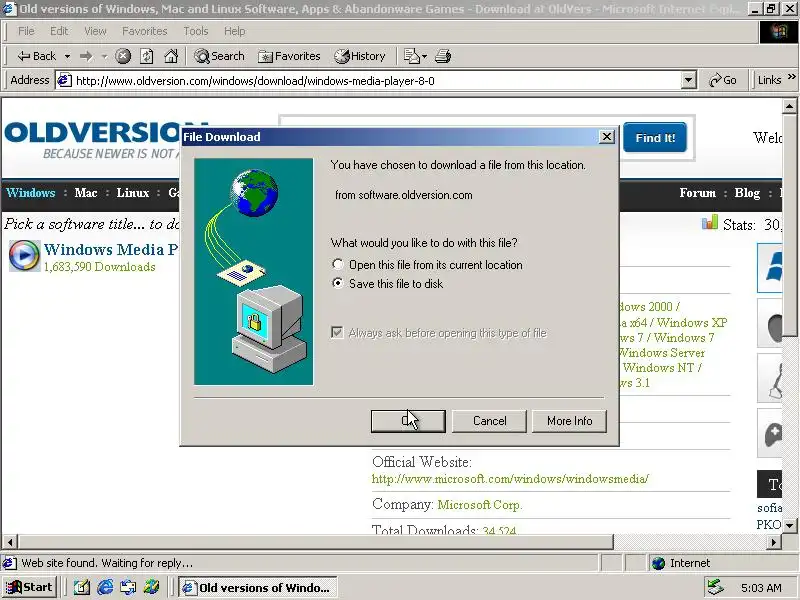This screenshot has height=600, width=800.
Task: Launch Outlook Express from Quick Launch
Action: pyautogui.click(x=128, y=588)
